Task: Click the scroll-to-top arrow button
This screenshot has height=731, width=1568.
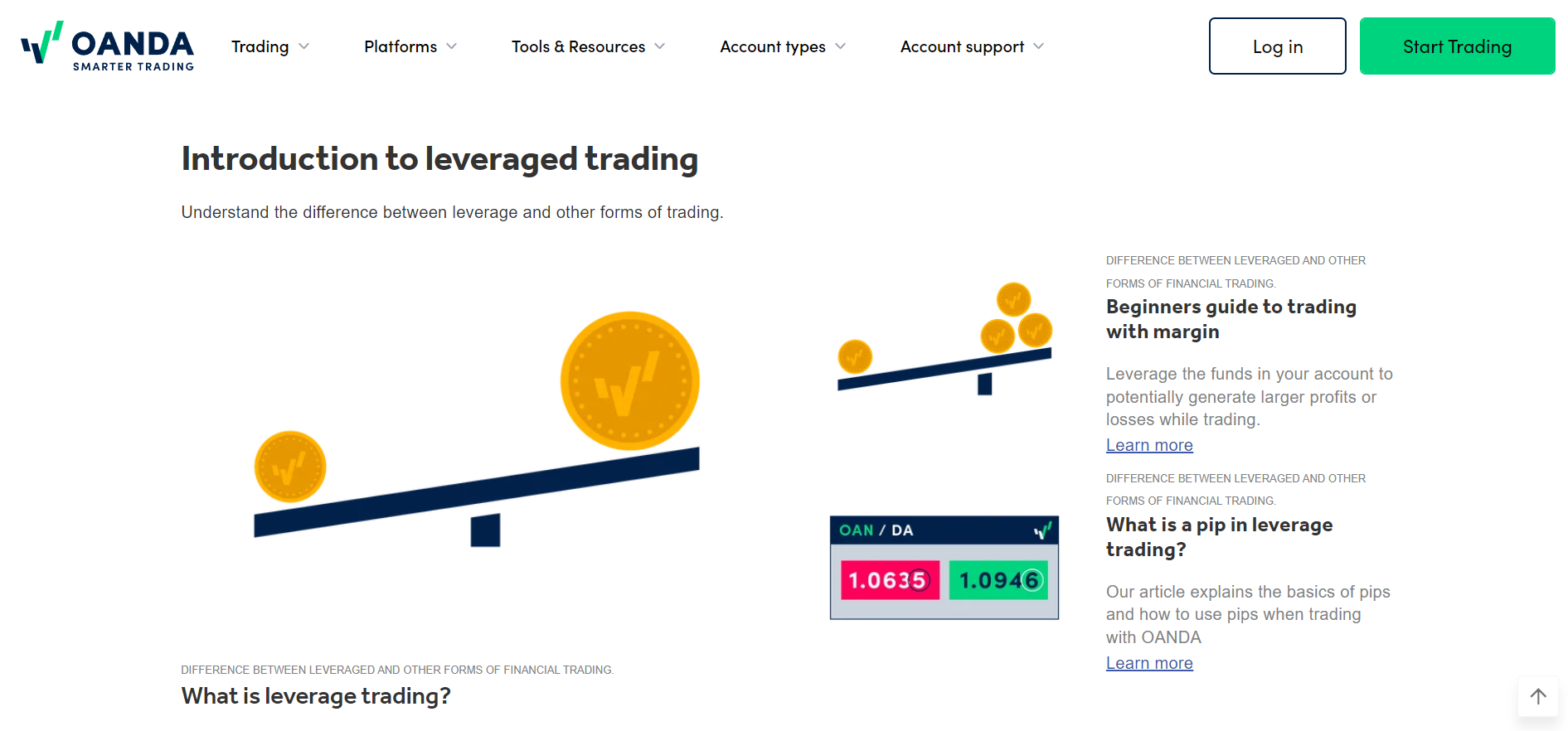Action: pos(1538,697)
